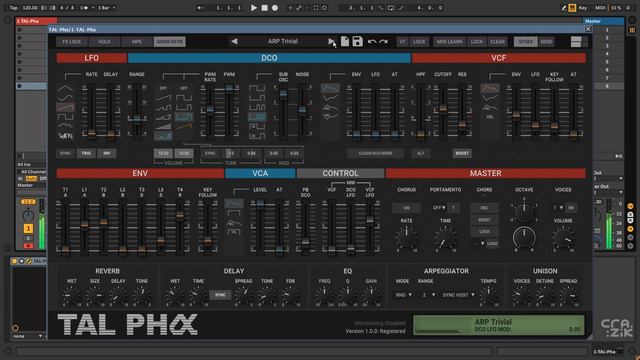Image resolution: width=640 pixels, height=360 pixels.
Task: Click the pencil tool icon in DAW toolbar
Action: 564,8
